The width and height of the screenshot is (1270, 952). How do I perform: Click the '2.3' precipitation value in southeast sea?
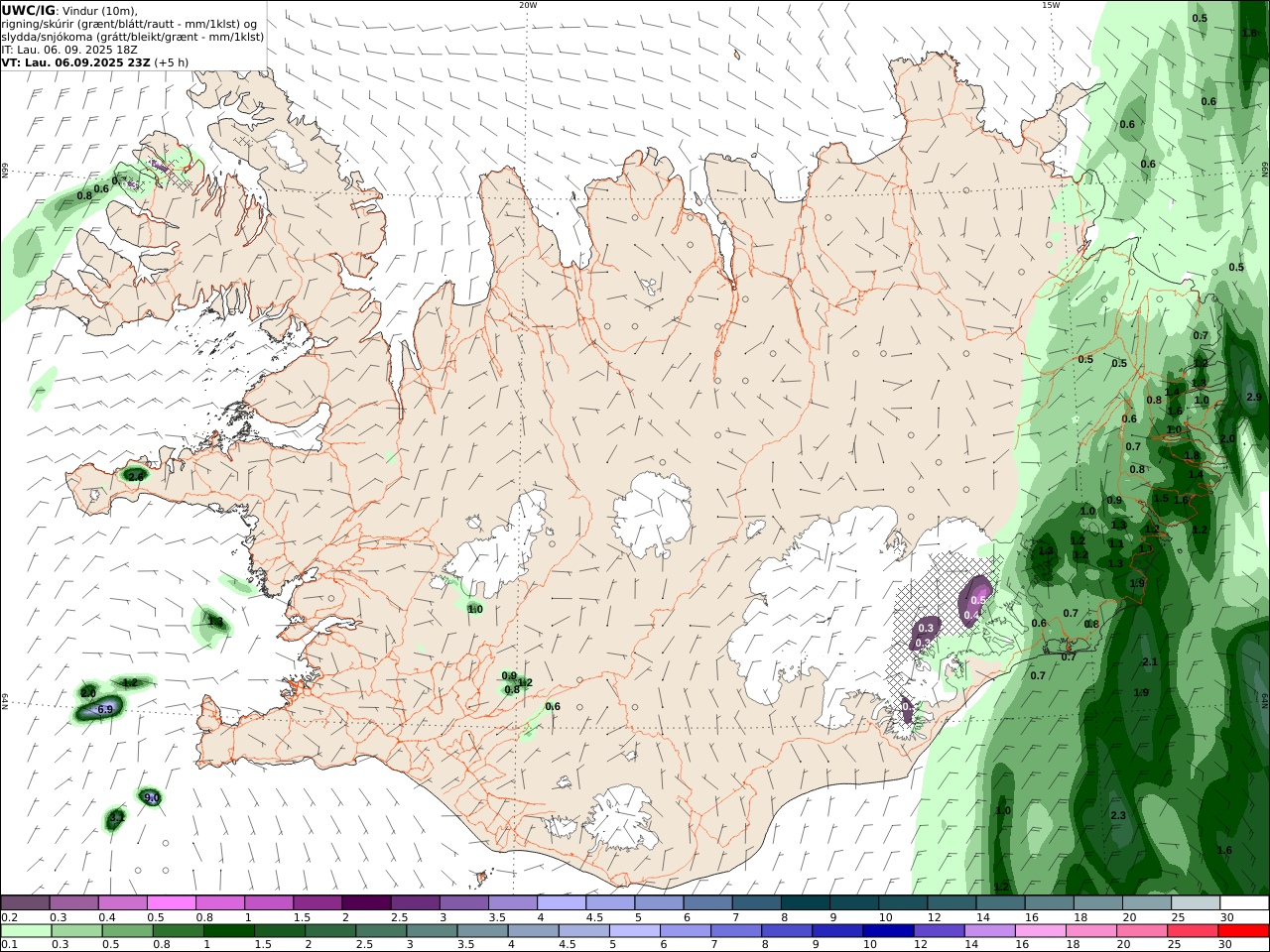click(1118, 815)
